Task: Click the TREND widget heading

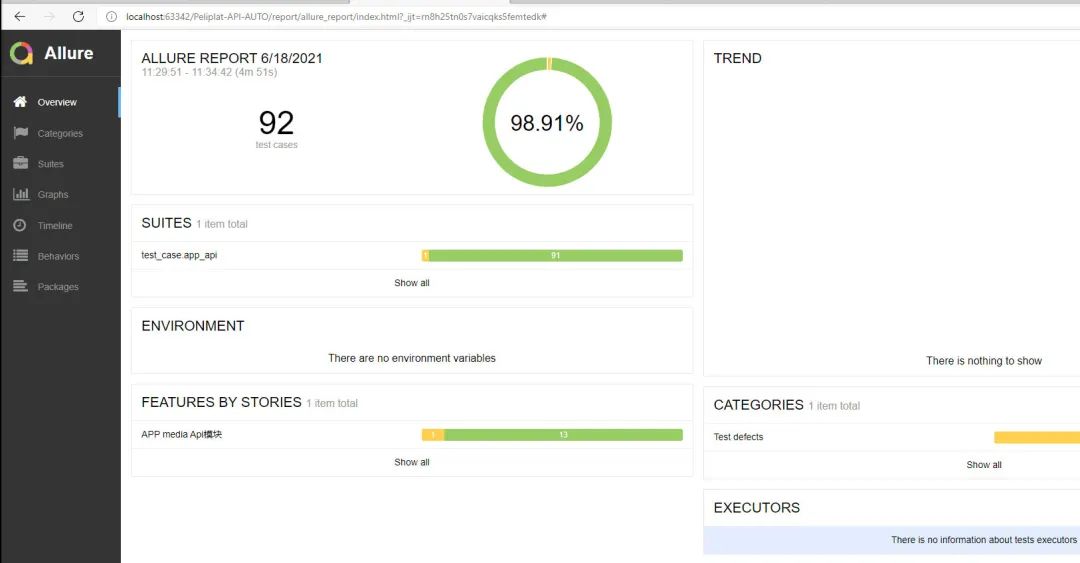Action: click(738, 59)
